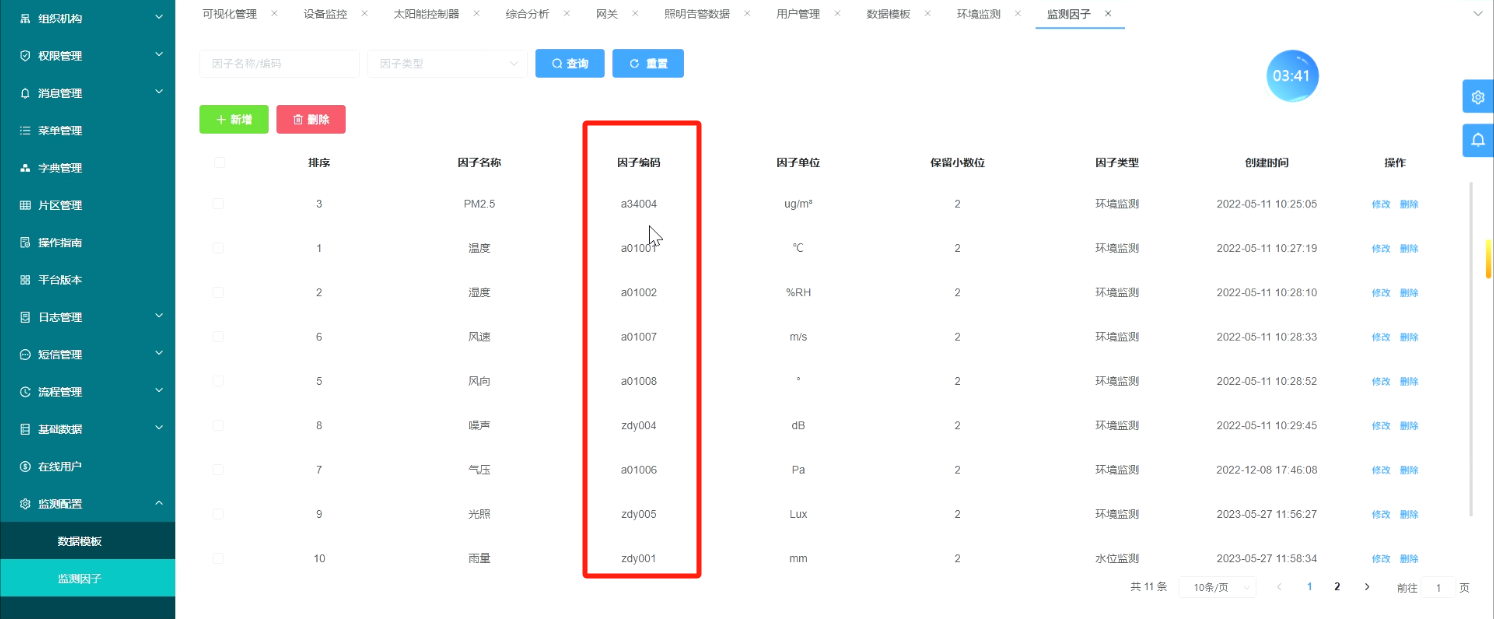Check the select-all checkbox in table header
1494x619 pixels.
[x=218, y=162]
